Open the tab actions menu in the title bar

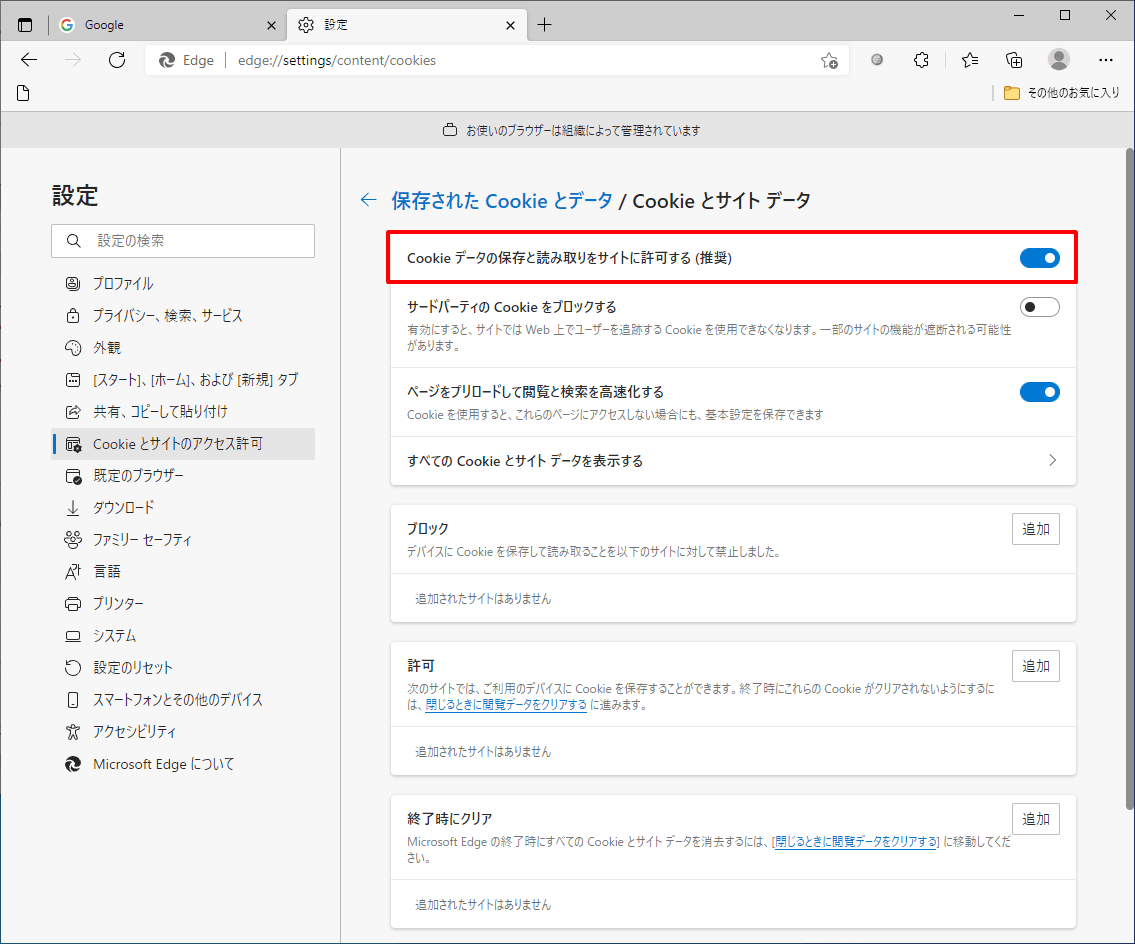point(24,23)
